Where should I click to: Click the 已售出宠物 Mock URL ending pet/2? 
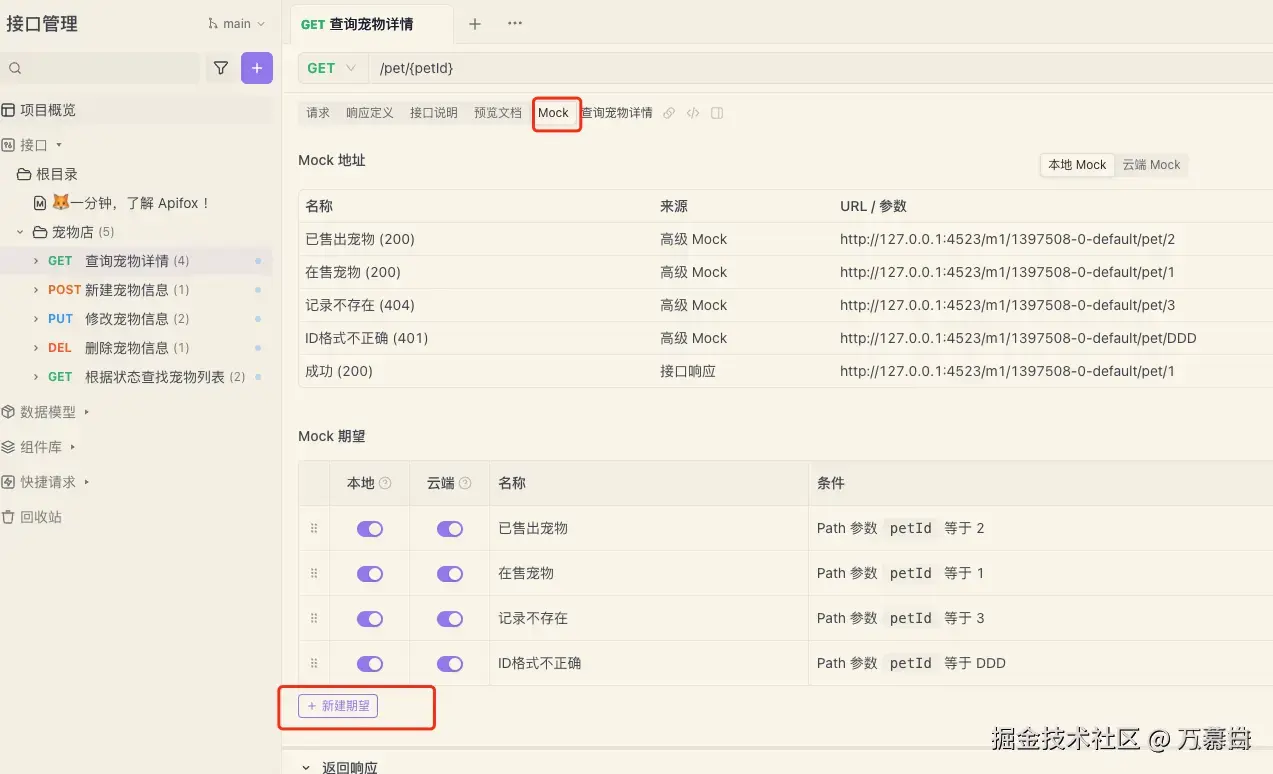click(x=1007, y=239)
